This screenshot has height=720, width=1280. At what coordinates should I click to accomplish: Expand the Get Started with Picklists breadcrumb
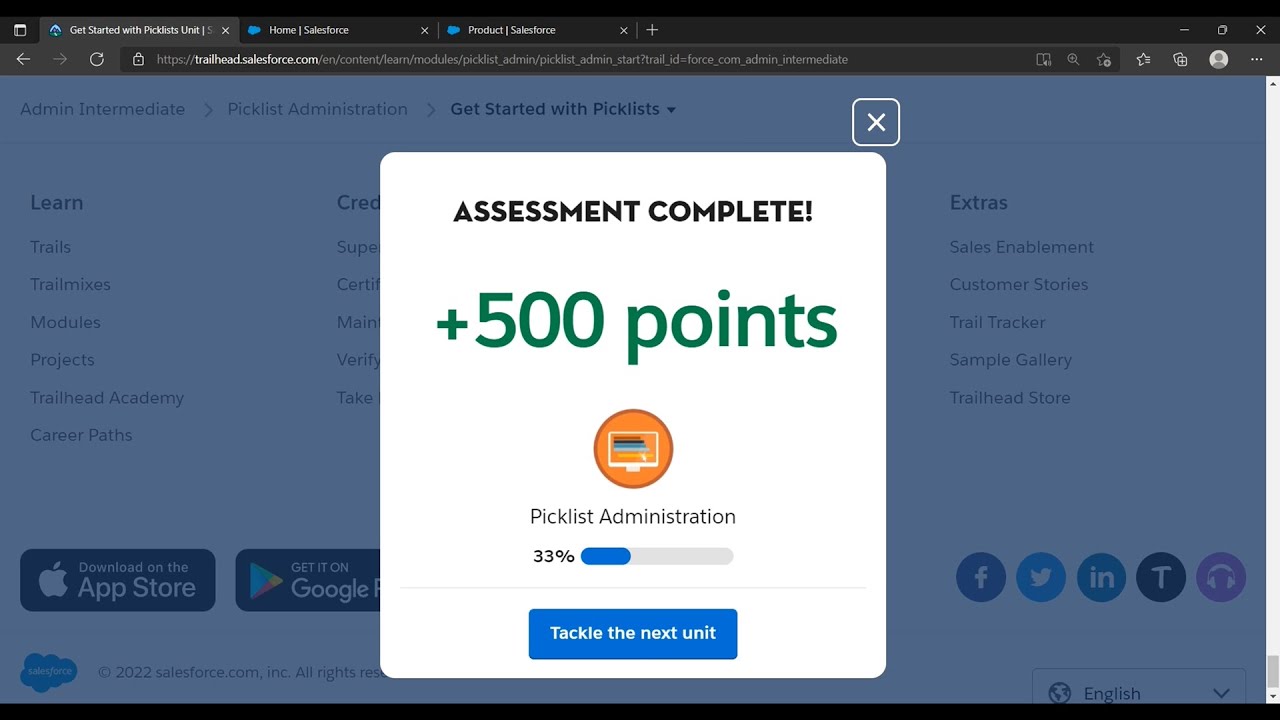[x=563, y=109]
